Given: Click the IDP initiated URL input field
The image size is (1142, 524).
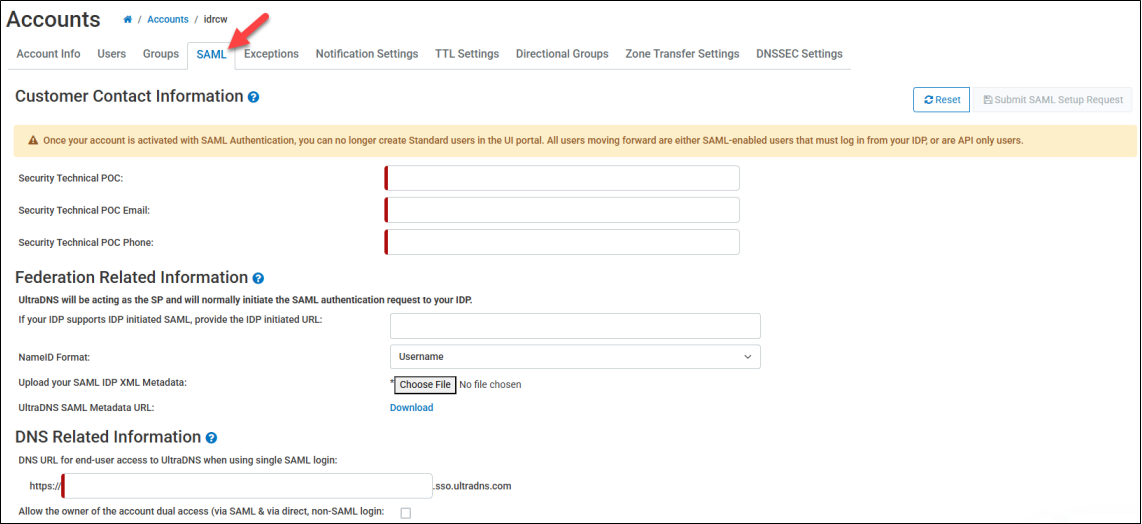Looking at the screenshot, I should 575,326.
